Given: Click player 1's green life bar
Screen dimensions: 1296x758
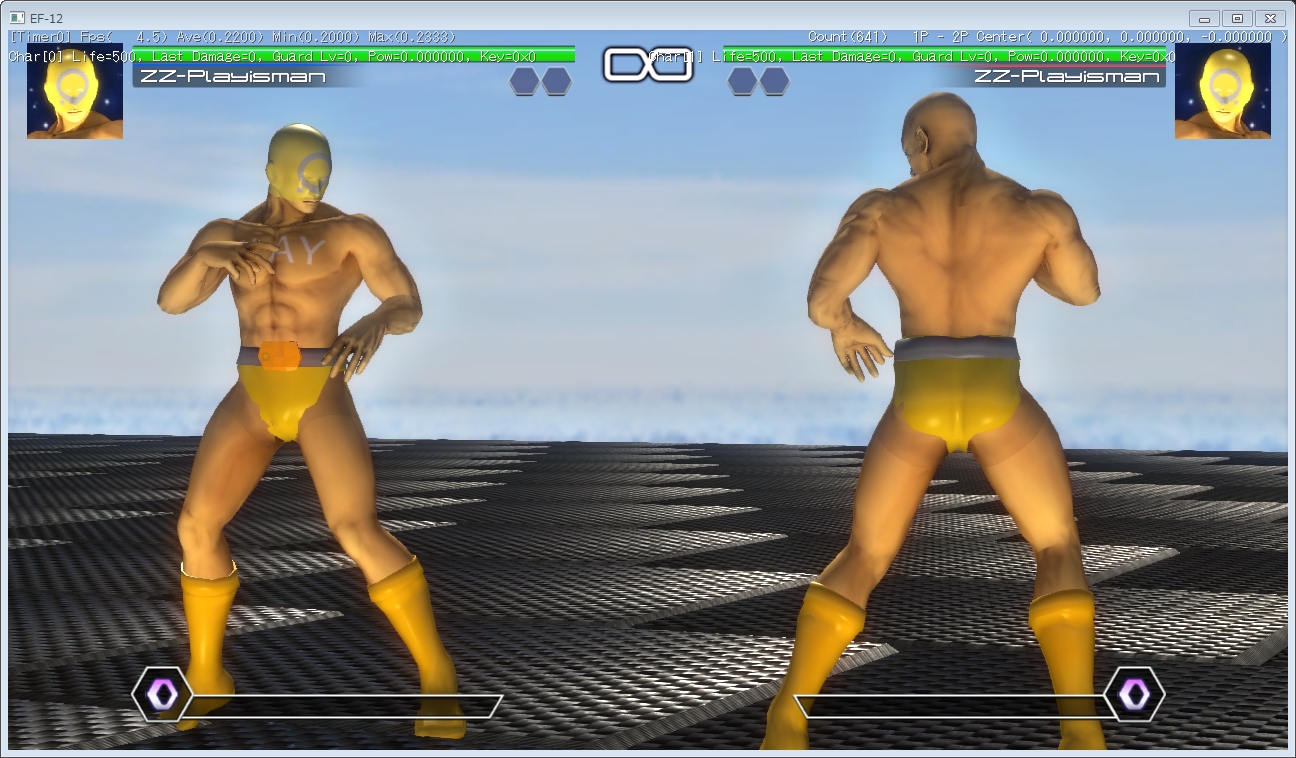Looking at the screenshot, I should coord(354,55).
